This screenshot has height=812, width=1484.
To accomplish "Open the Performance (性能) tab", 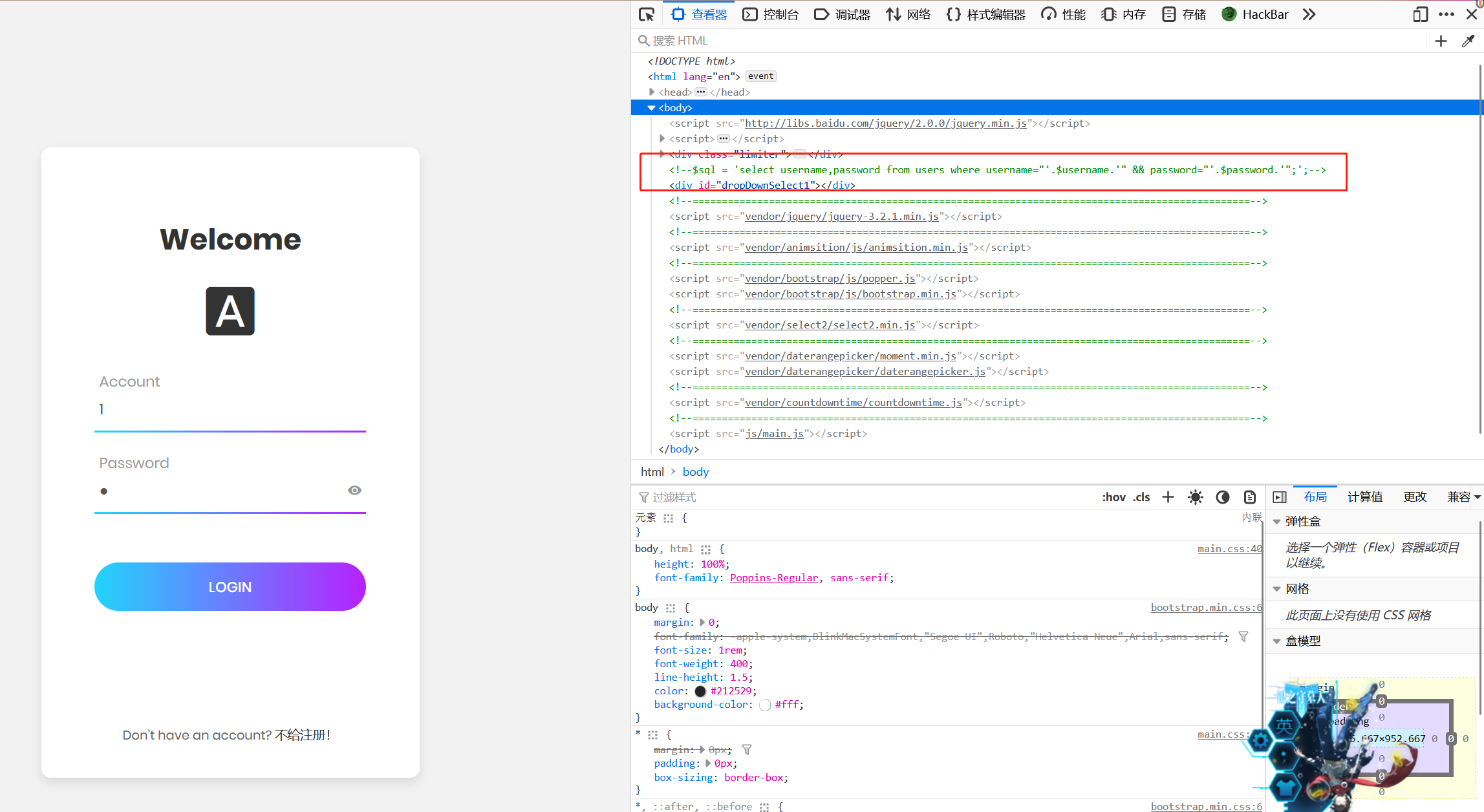I will tap(1063, 14).
